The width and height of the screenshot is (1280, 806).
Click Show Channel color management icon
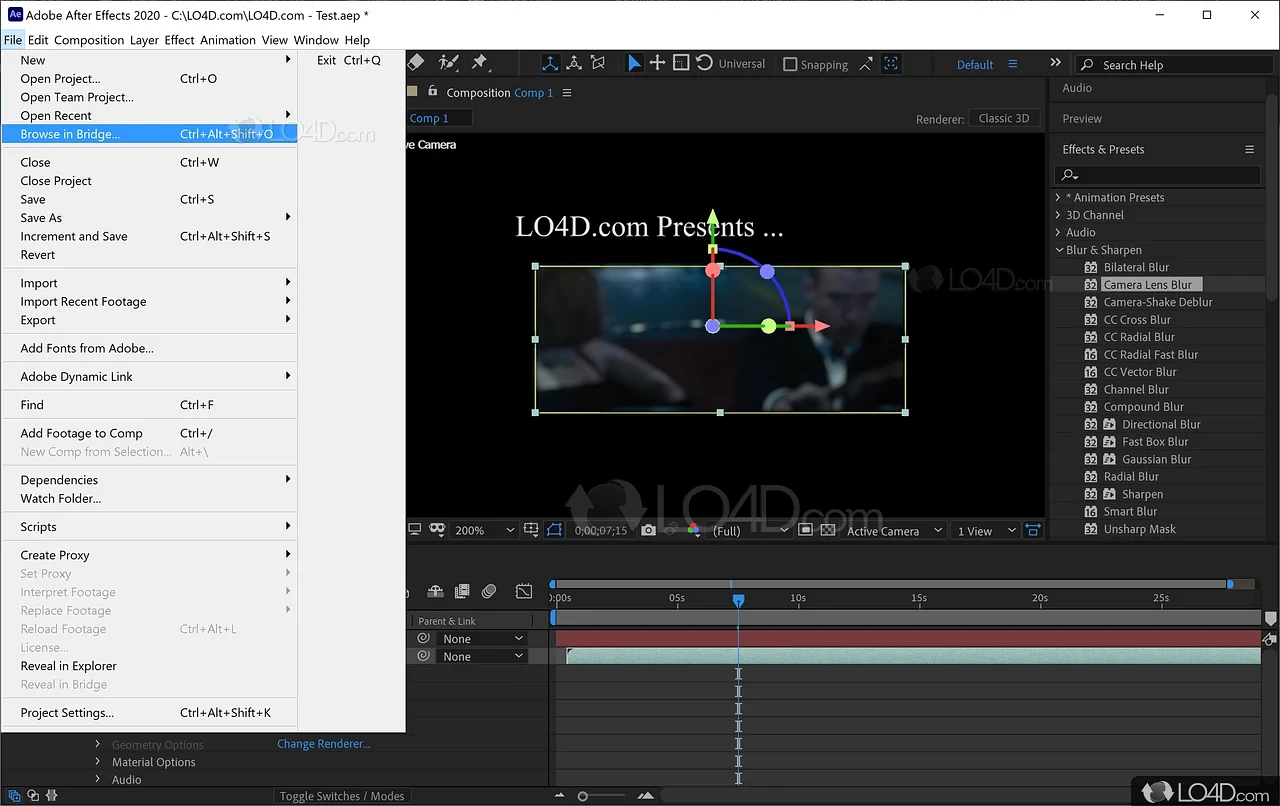693,530
